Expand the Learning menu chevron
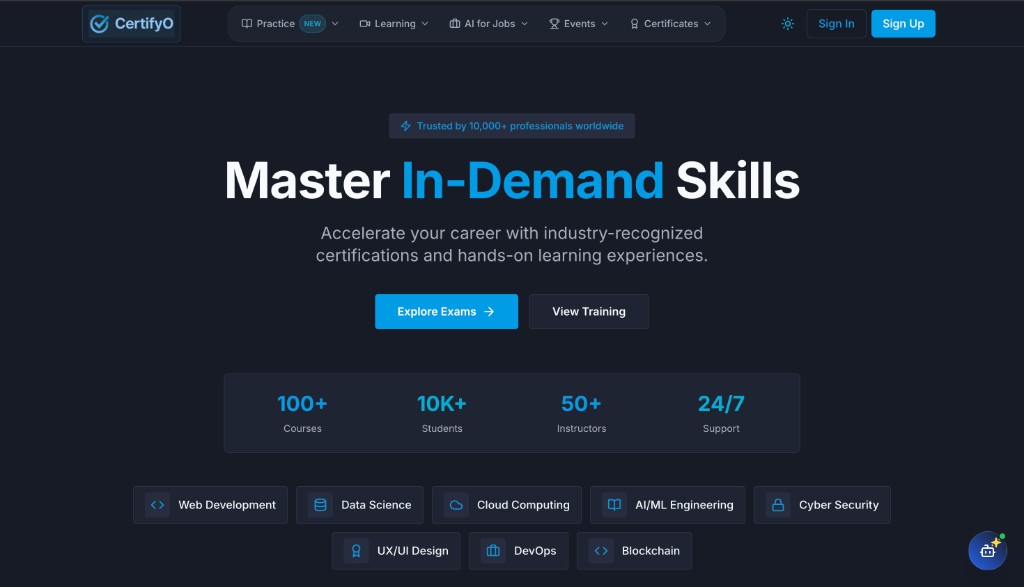 (425, 24)
